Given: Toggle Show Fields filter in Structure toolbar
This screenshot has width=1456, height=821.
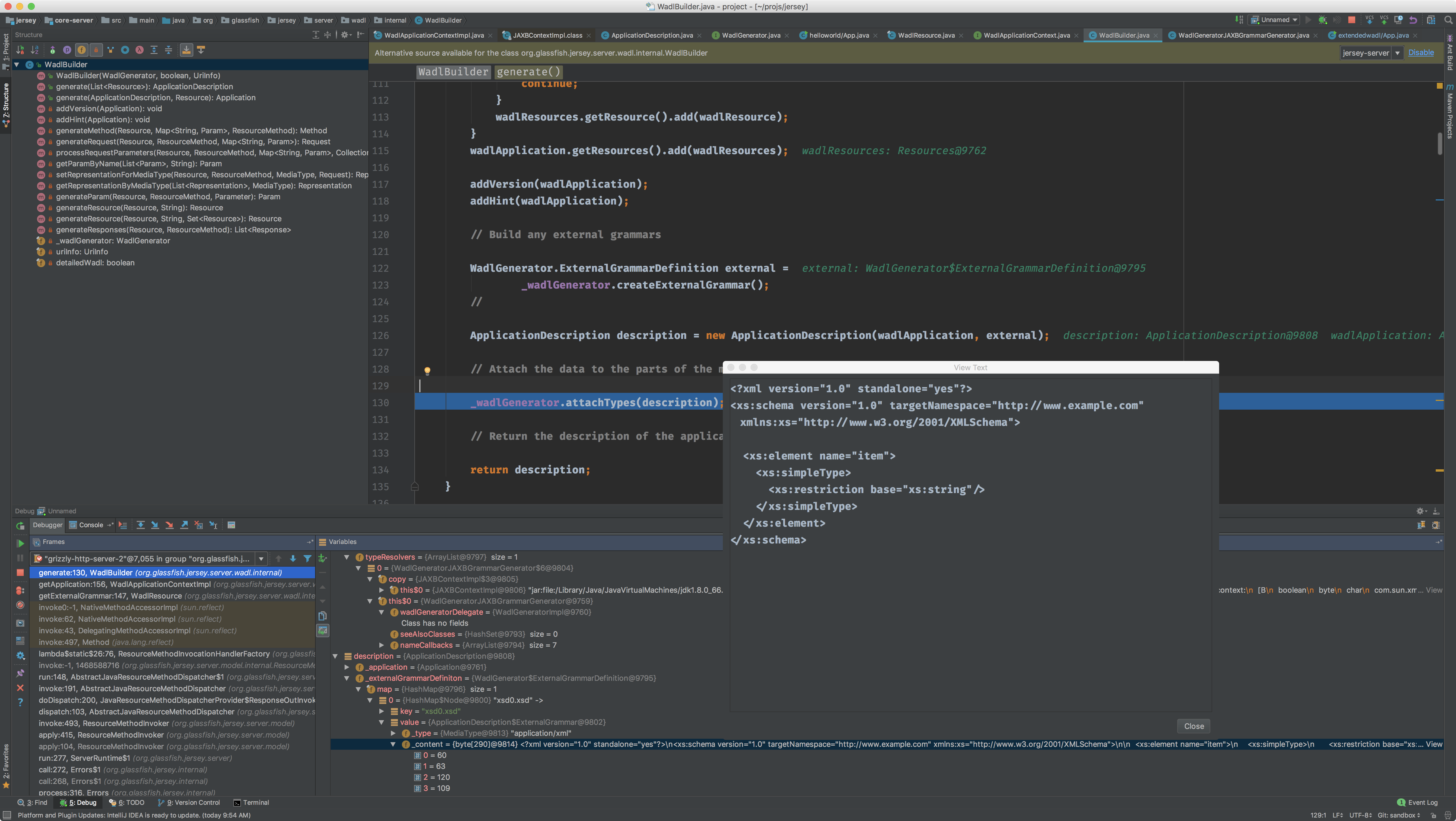Looking at the screenshot, I should (81, 50).
